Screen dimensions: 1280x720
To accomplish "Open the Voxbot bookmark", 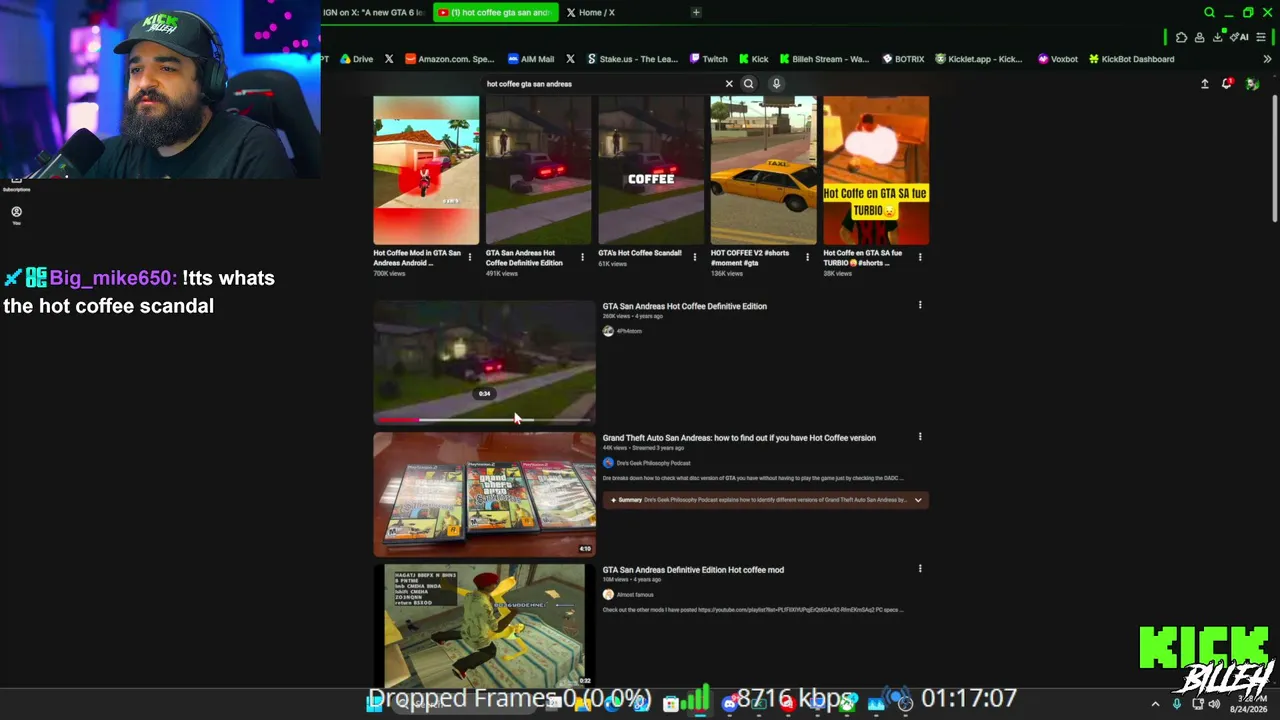I will [x=1058, y=59].
